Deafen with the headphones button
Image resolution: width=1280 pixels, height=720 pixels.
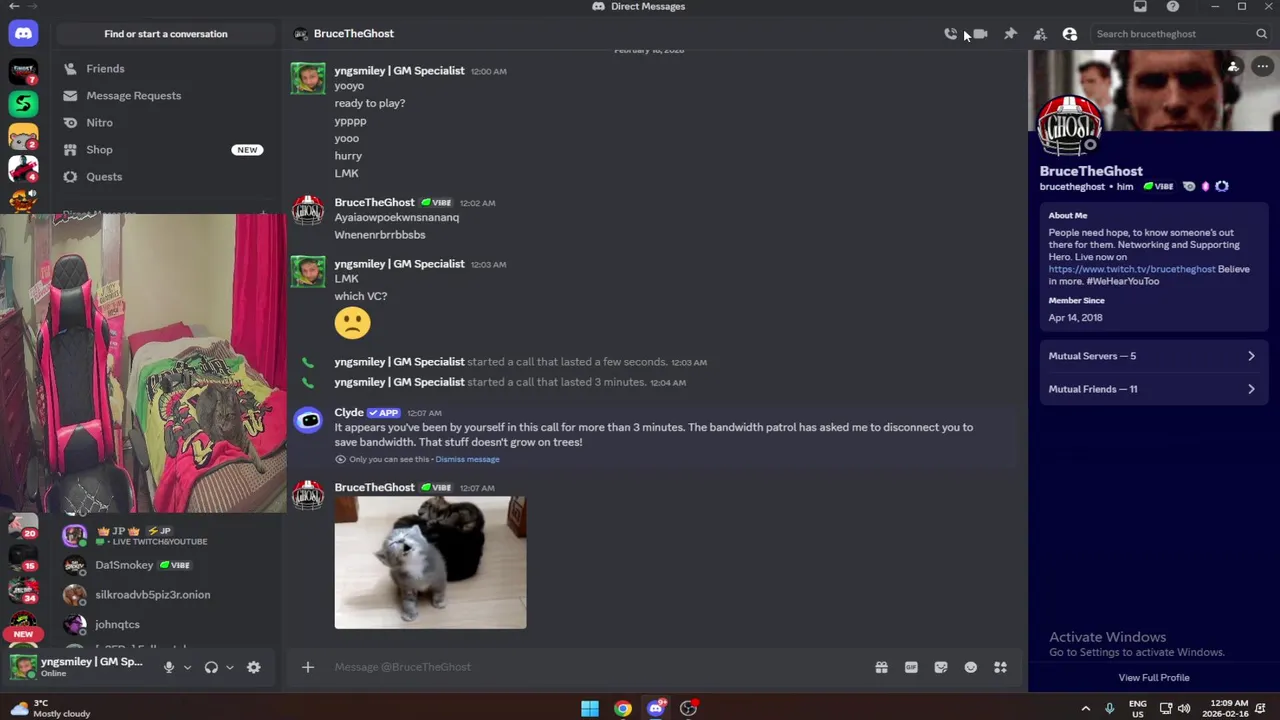pos(211,667)
